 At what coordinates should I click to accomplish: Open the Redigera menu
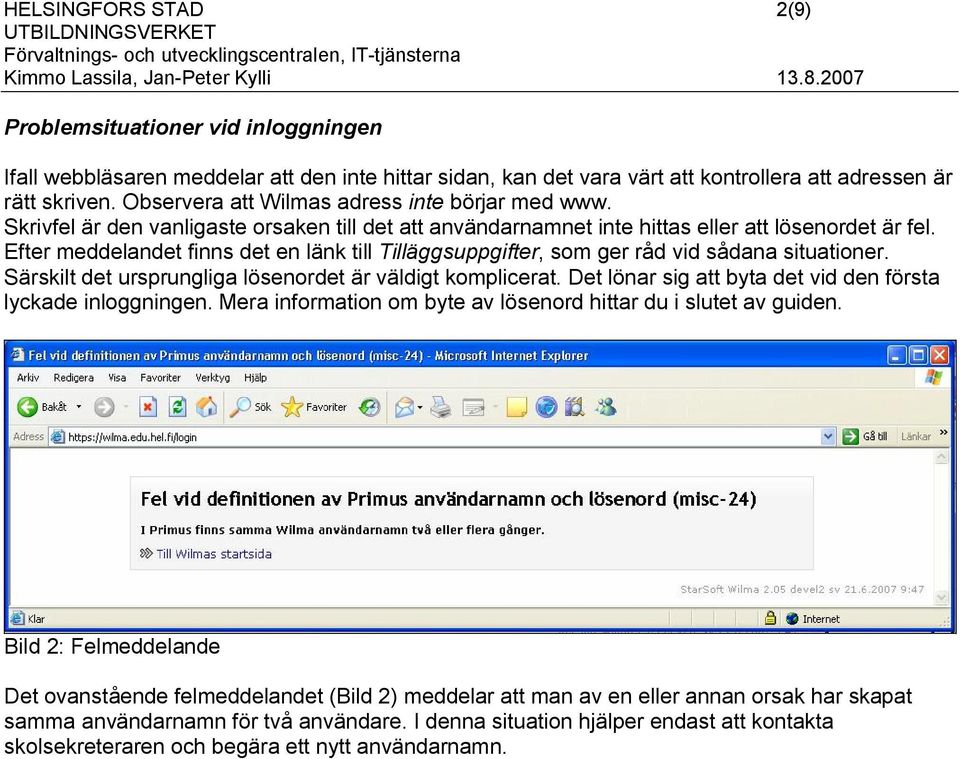[x=73, y=378]
